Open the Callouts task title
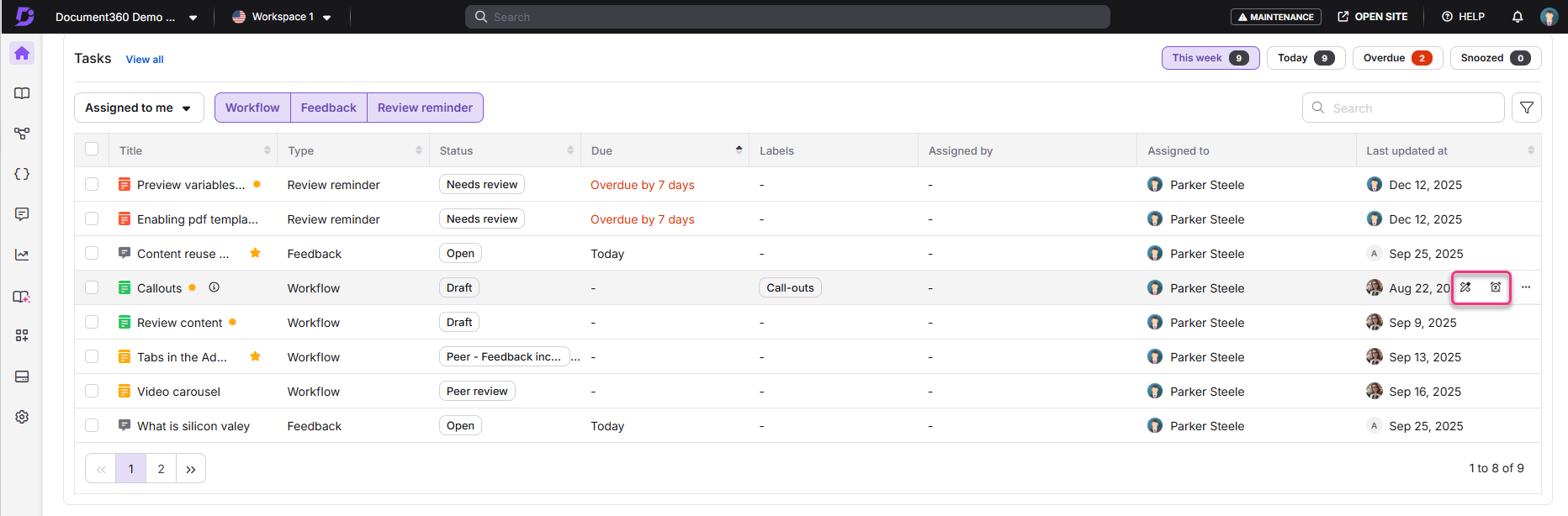The image size is (1568, 516). click(159, 288)
